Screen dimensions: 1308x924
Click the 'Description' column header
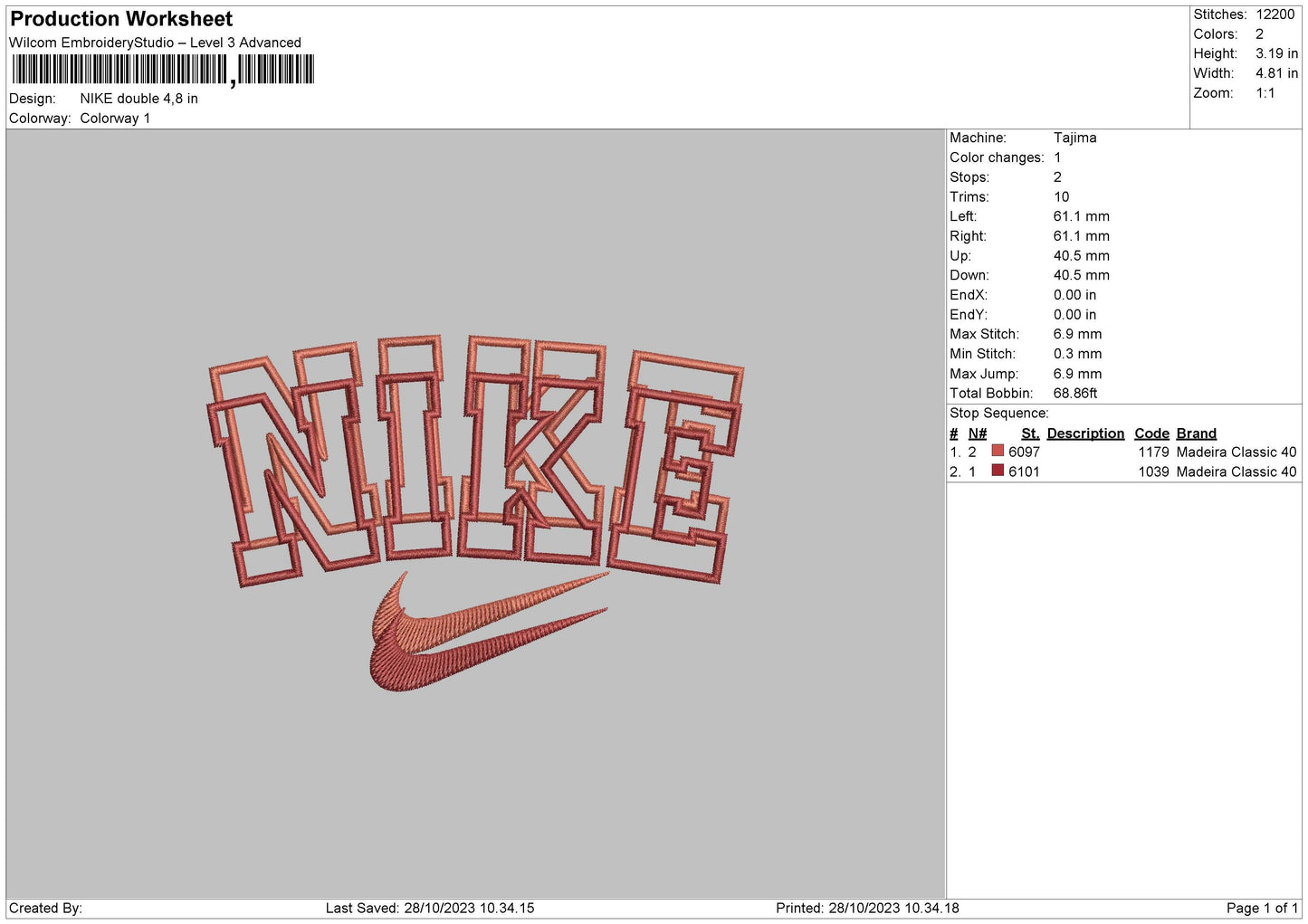point(1085,433)
